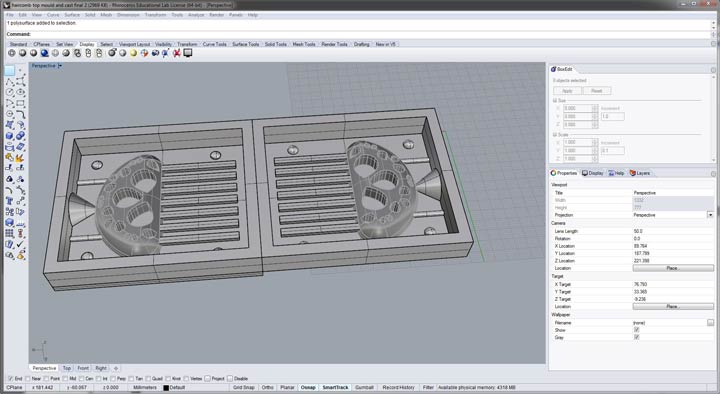Click the Text object tool in sidebar

[9, 201]
